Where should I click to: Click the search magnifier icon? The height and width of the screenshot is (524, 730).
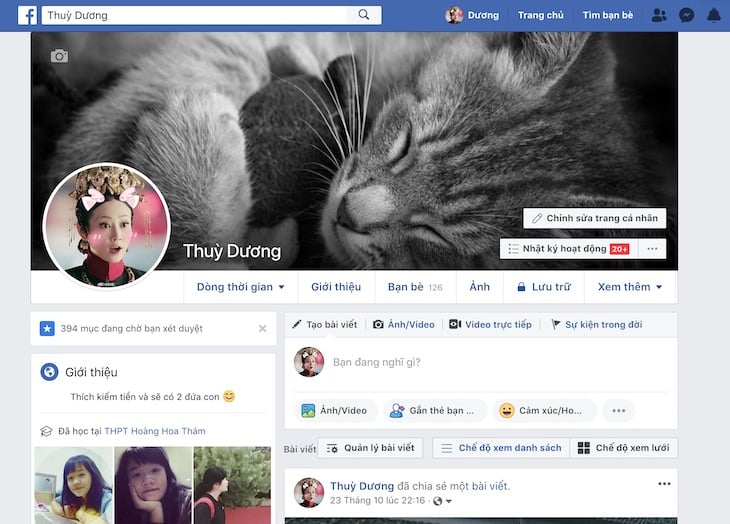coord(364,15)
